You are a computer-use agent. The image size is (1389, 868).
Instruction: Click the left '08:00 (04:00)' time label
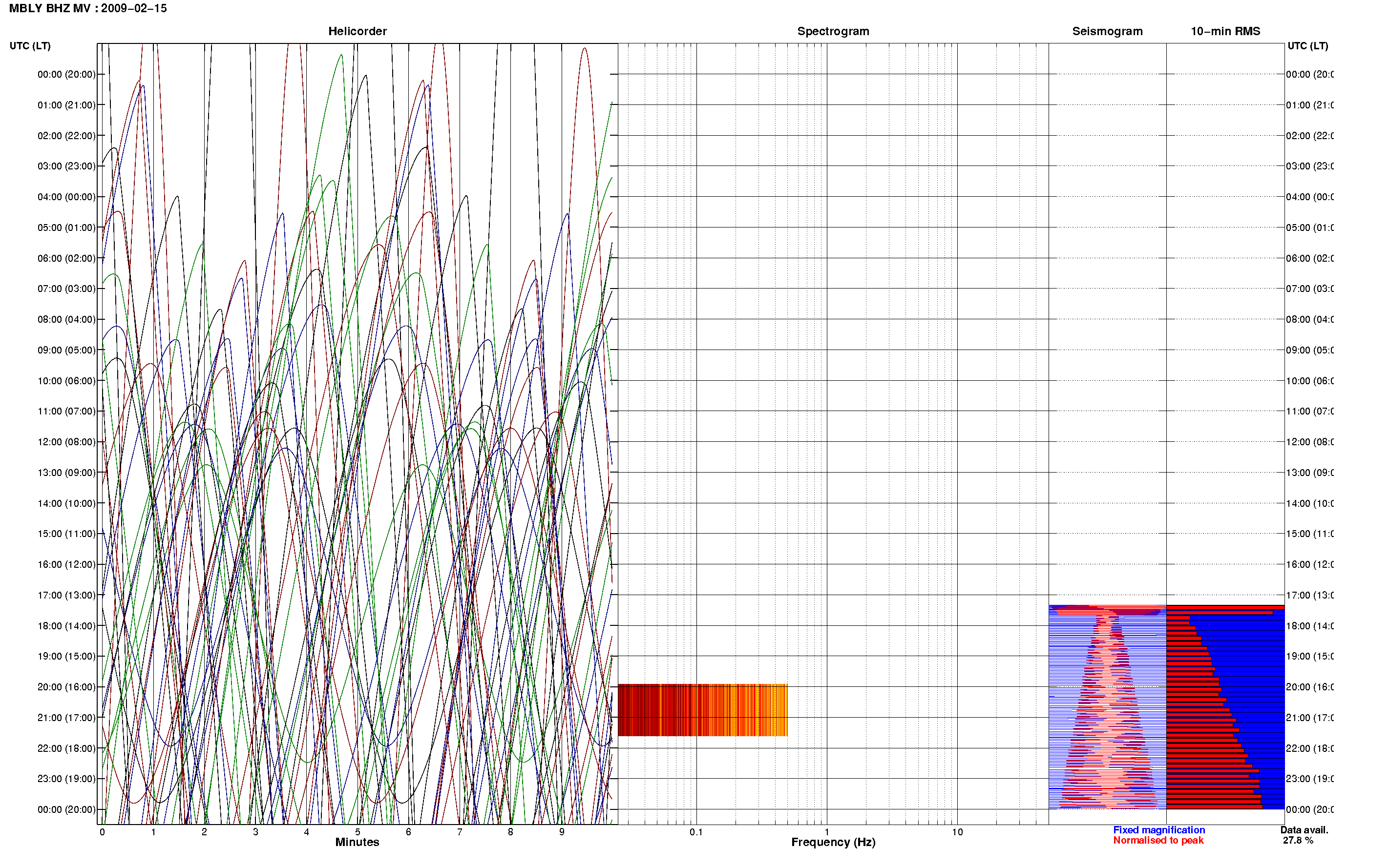click(66, 319)
